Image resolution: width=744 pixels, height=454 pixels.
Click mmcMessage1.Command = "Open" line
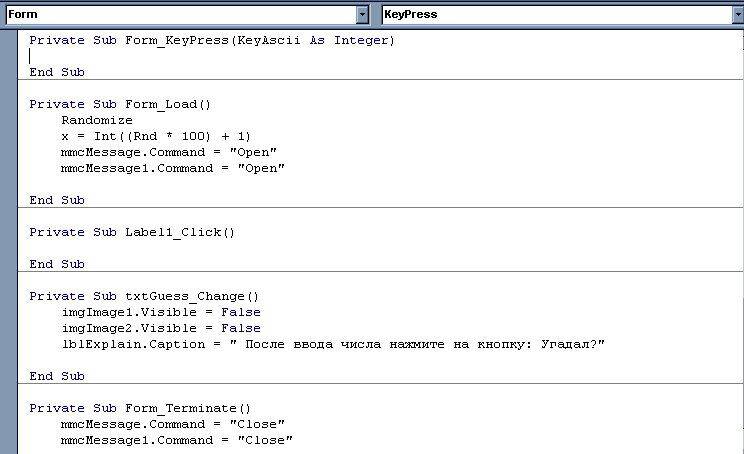point(173,168)
